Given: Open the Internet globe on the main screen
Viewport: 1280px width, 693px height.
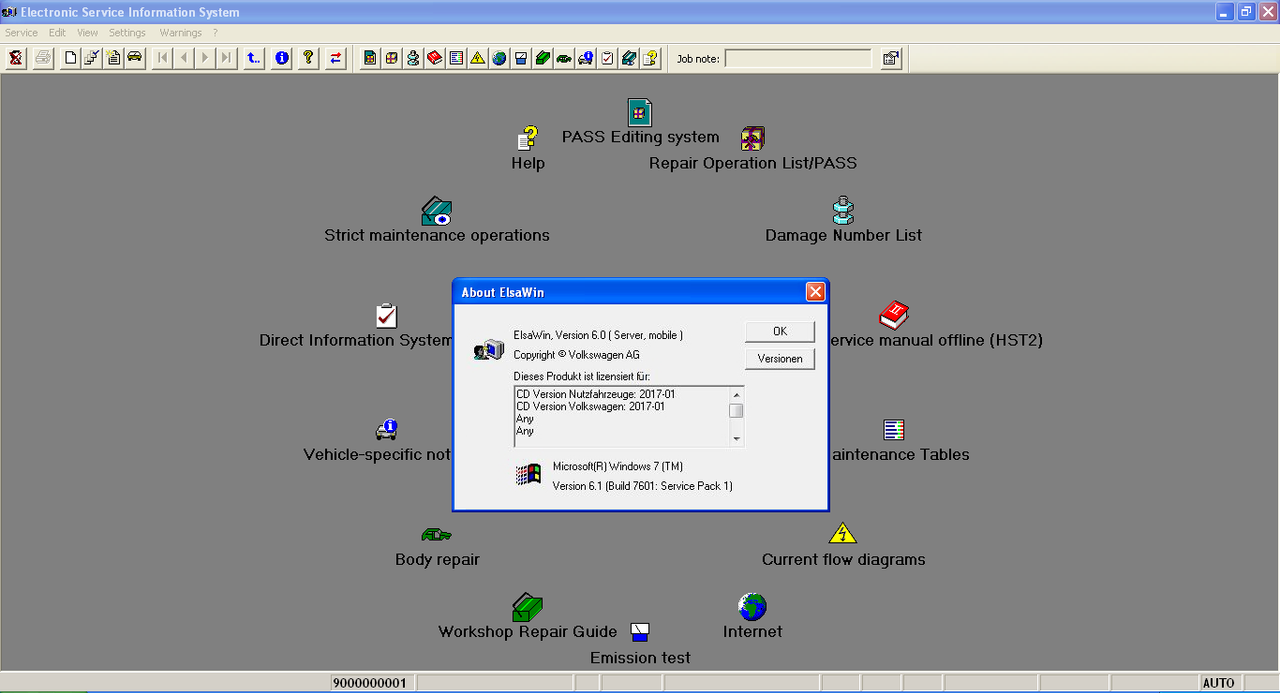Looking at the screenshot, I should [752, 606].
